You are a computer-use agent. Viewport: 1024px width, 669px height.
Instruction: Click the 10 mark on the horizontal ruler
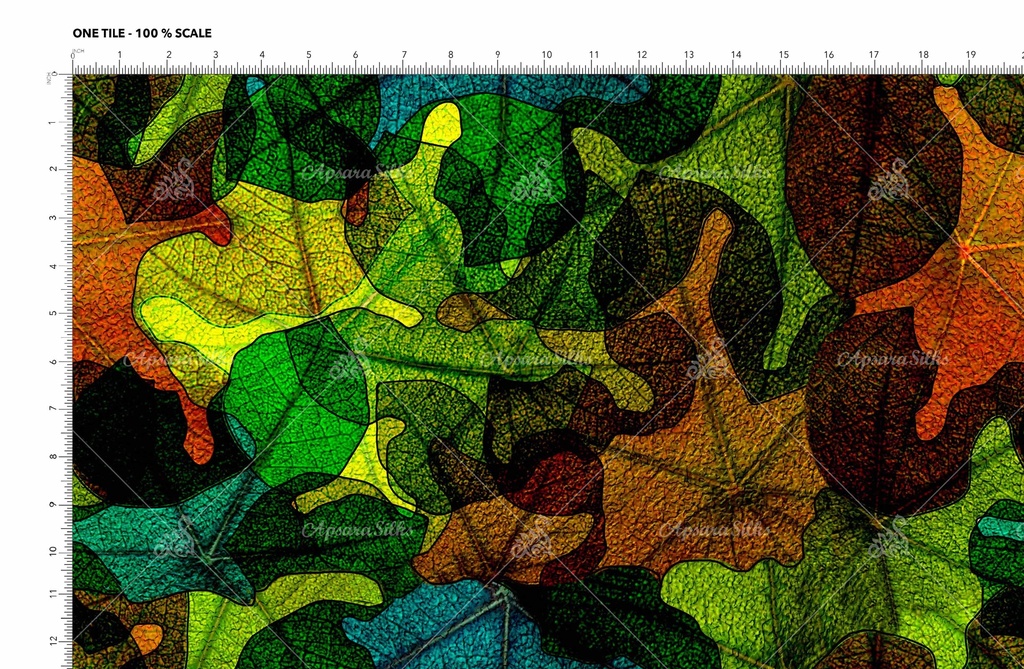(x=546, y=55)
